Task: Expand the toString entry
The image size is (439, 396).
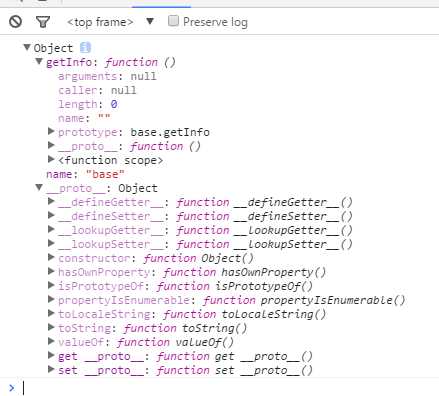Action: pyautogui.click(x=51, y=327)
